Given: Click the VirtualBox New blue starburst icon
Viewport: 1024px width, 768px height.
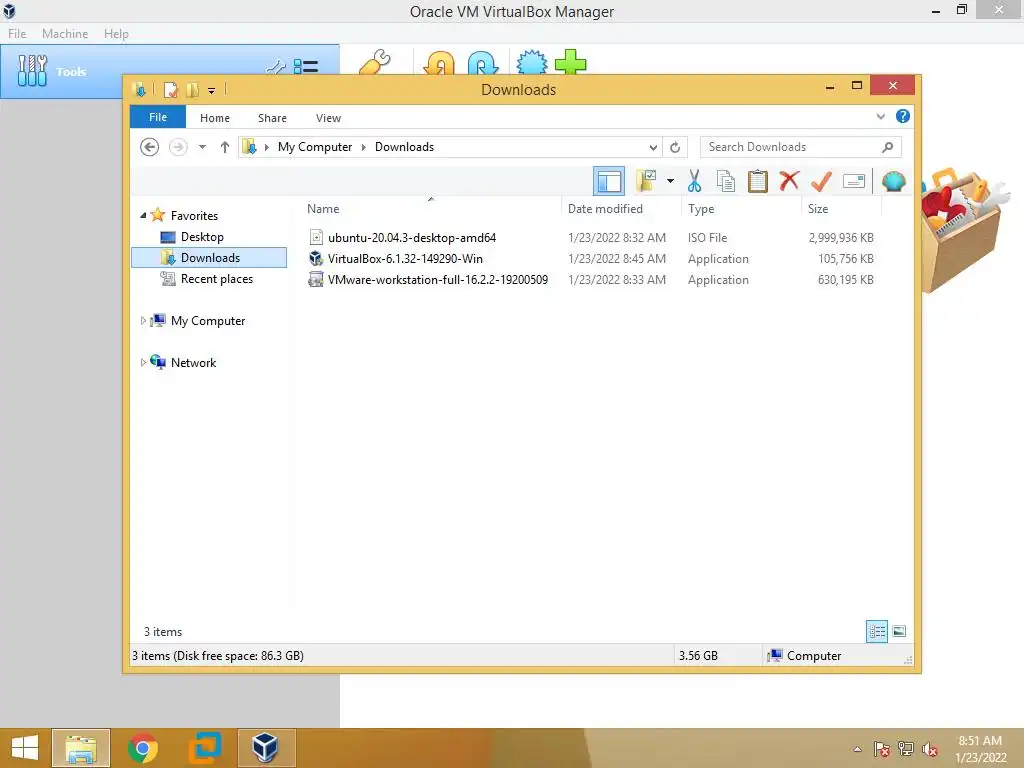Looking at the screenshot, I should click(x=532, y=63).
